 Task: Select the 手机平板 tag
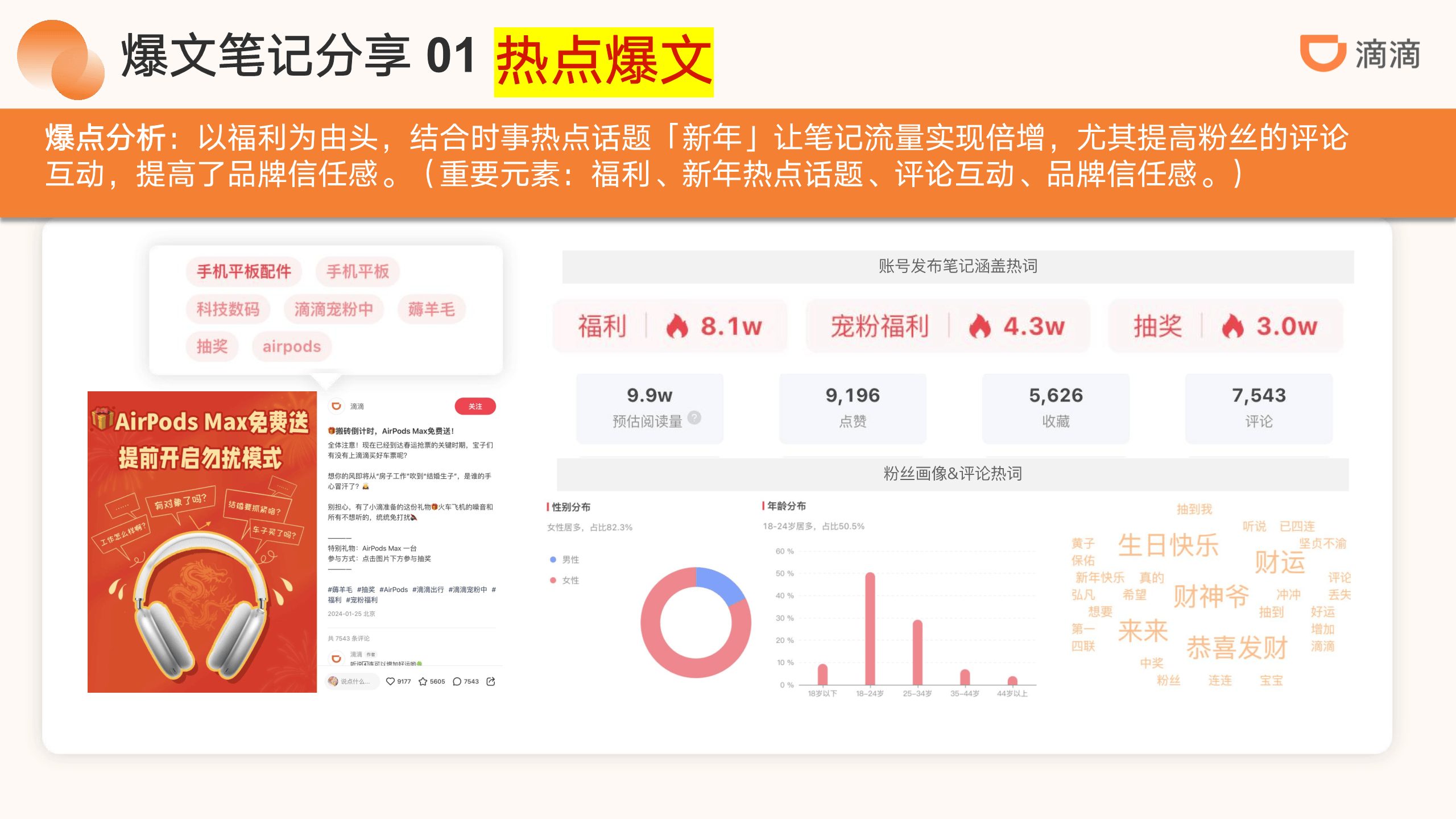[x=358, y=271]
